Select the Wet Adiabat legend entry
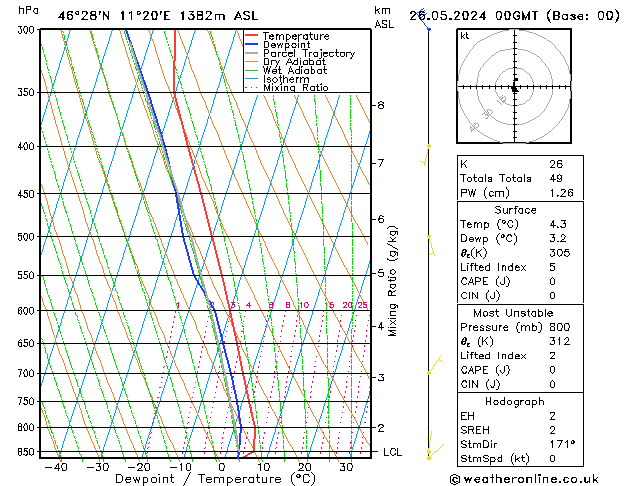Image resolution: width=629 pixels, height=486 pixels. coord(295,70)
